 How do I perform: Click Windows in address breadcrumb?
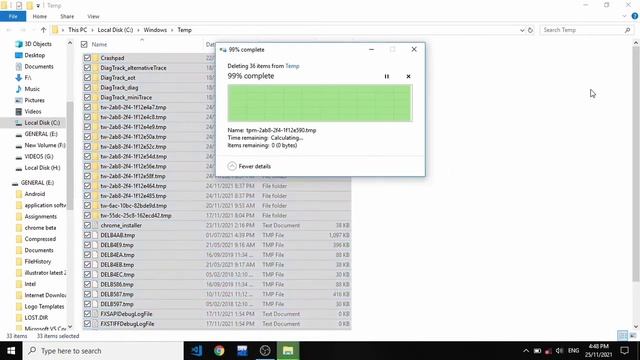155,30
